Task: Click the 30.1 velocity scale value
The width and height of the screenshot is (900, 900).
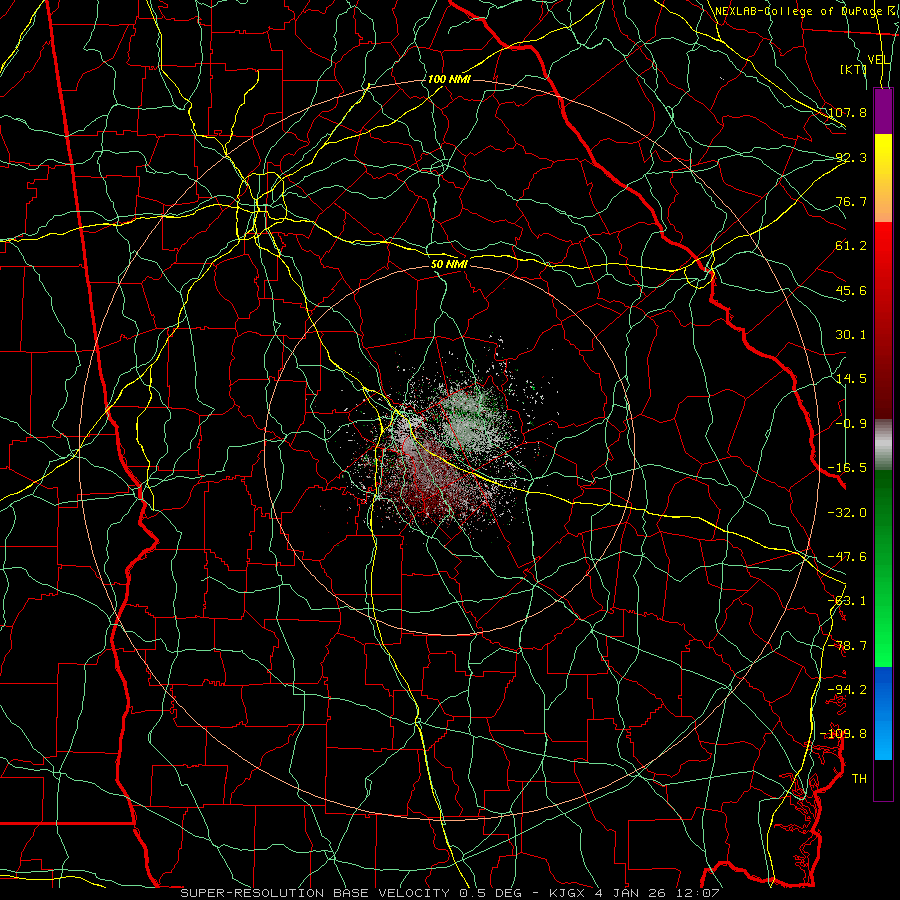Action: (x=851, y=335)
